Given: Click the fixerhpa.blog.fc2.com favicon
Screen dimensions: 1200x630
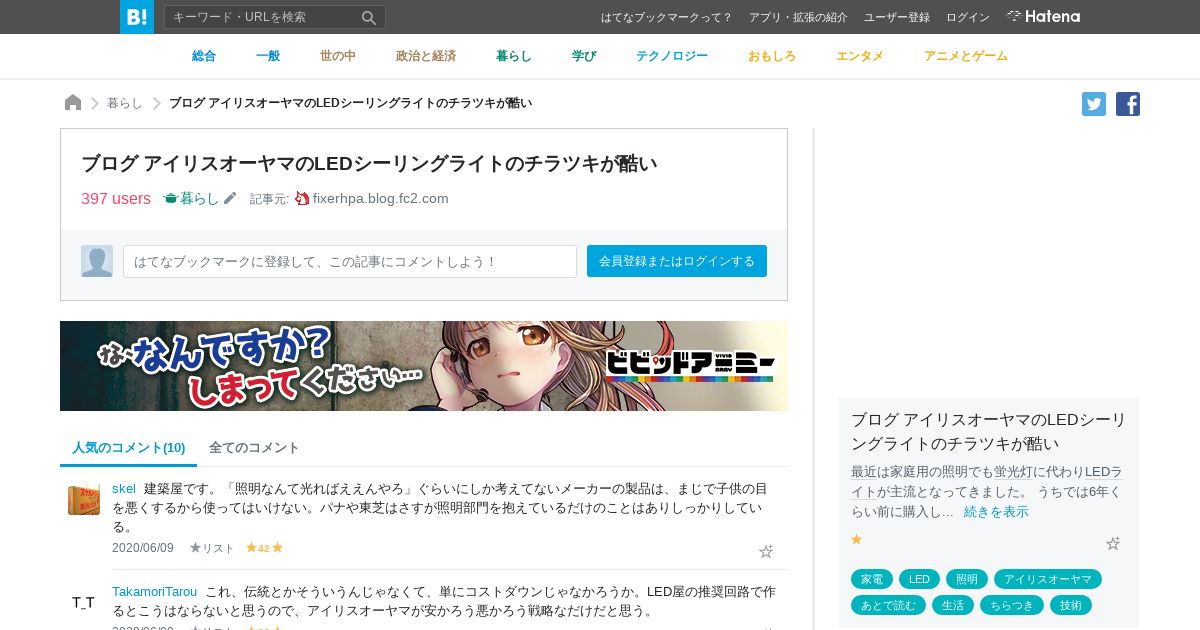Looking at the screenshot, I should pos(302,198).
